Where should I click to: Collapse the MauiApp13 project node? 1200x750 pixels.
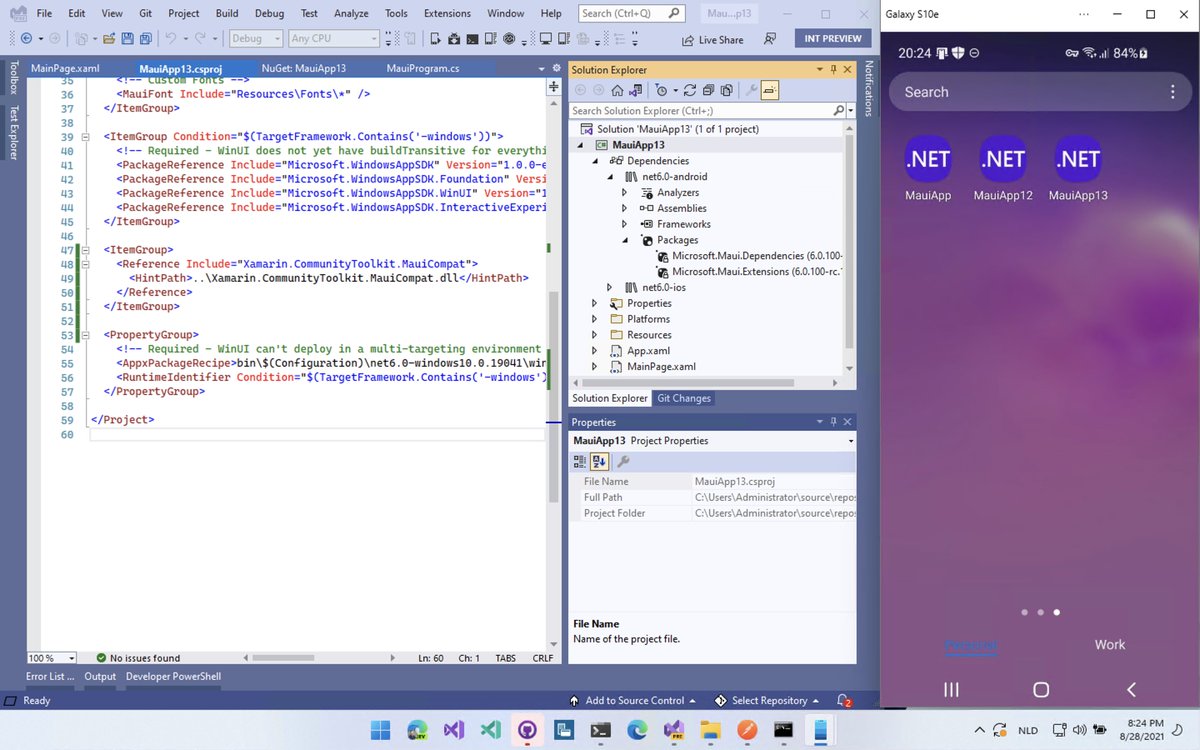(581, 145)
